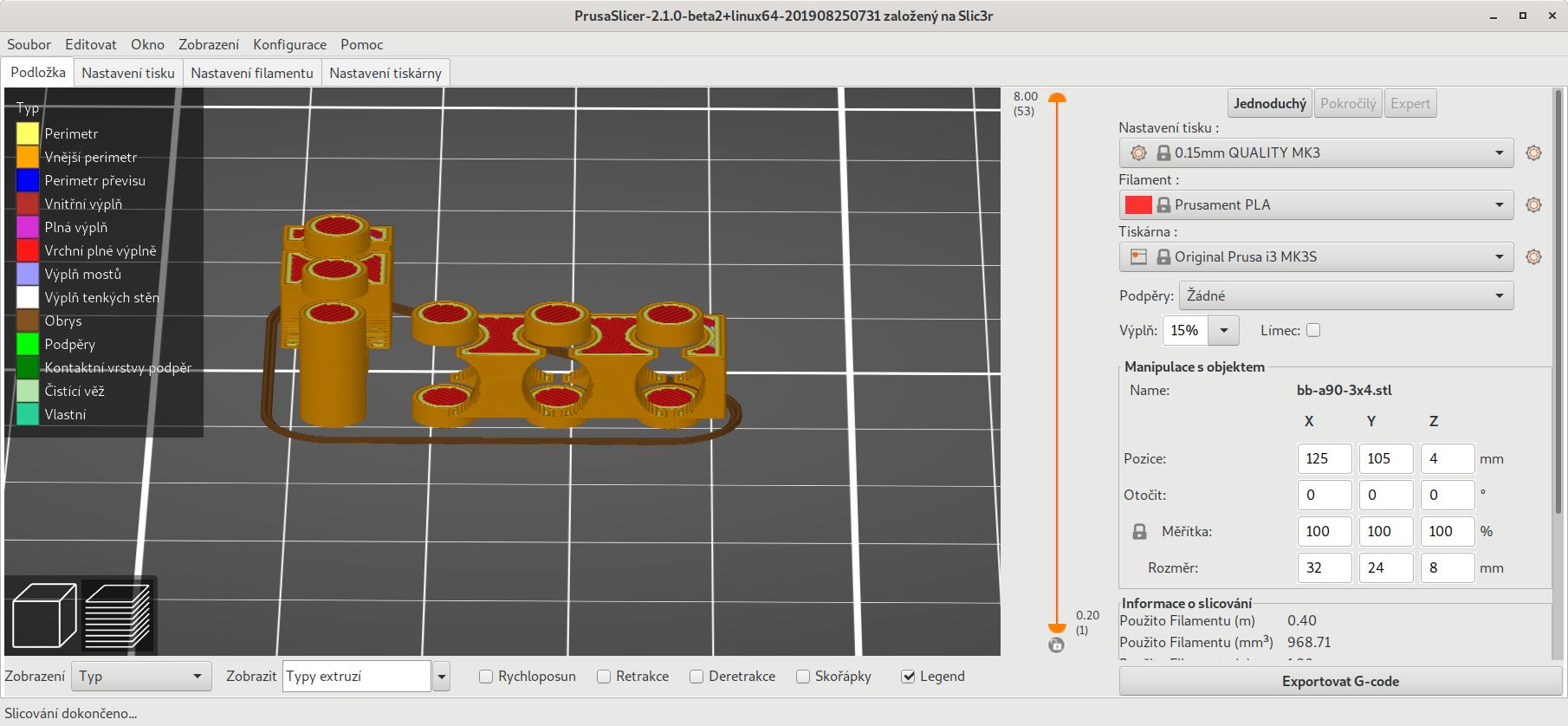Screen dimensions: 1568x726
Task: Tick the Límec checkbox
Action: [x=1313, y=330]
